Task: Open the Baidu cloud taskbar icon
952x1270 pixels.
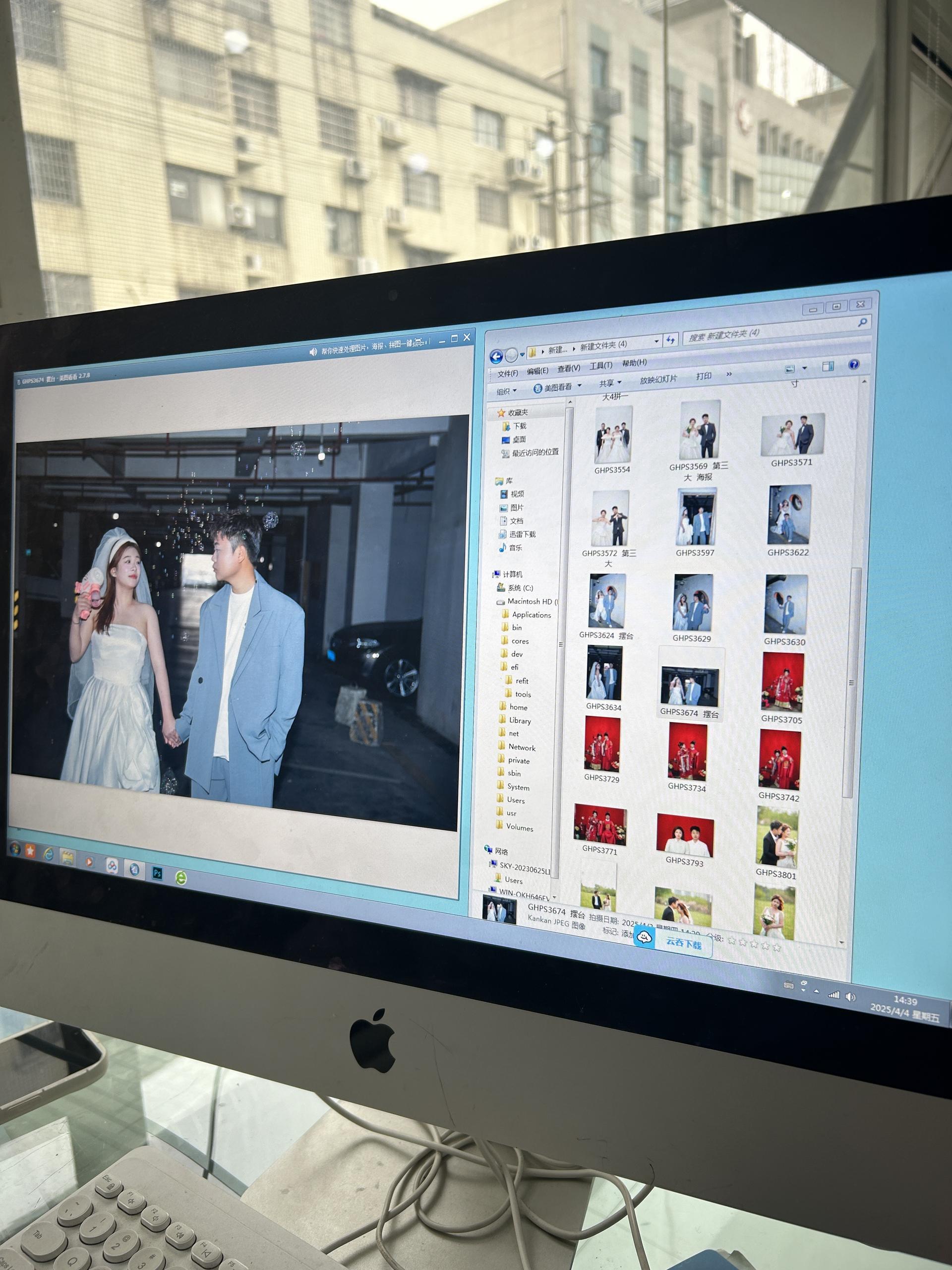Action: pyautogui.click(x=112, y=865)
